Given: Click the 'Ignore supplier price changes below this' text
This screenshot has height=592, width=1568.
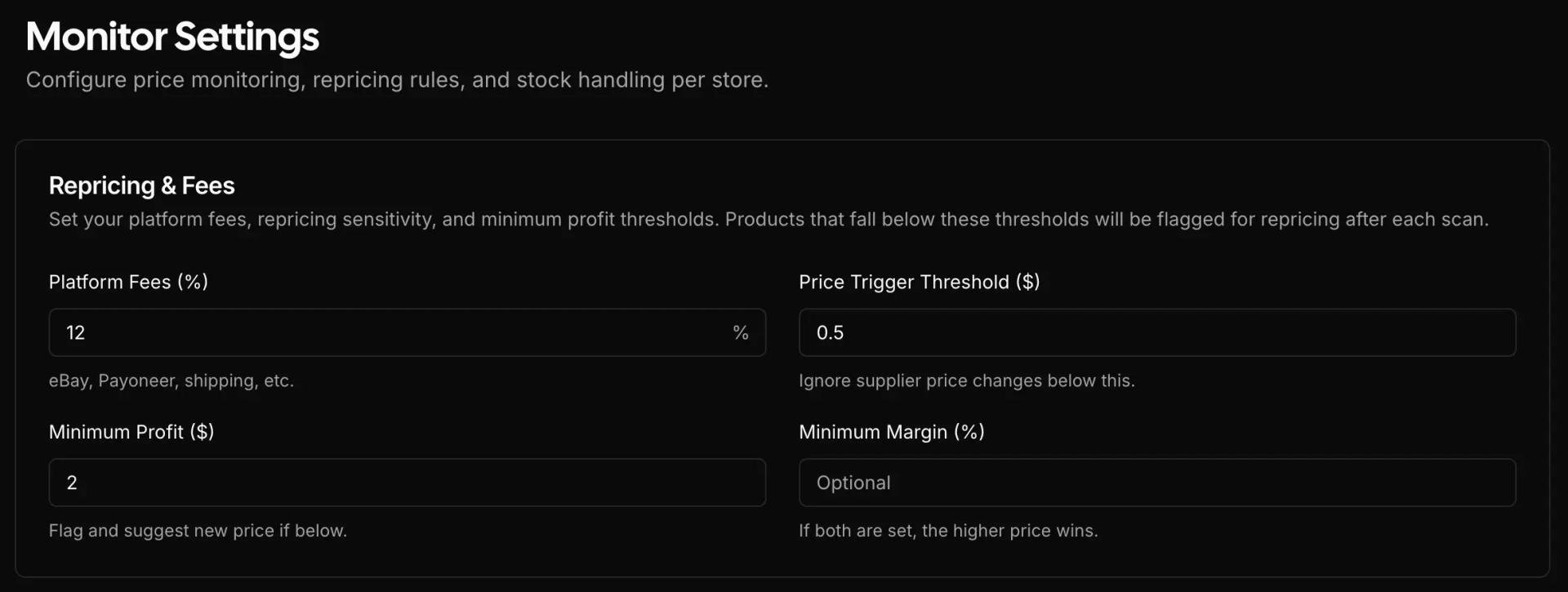Looking at the screenshot, I should pos(967,381).
